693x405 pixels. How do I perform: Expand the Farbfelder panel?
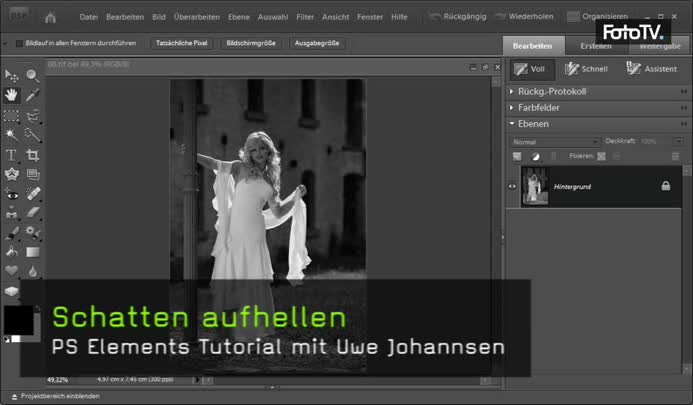(x=511, y=107)
